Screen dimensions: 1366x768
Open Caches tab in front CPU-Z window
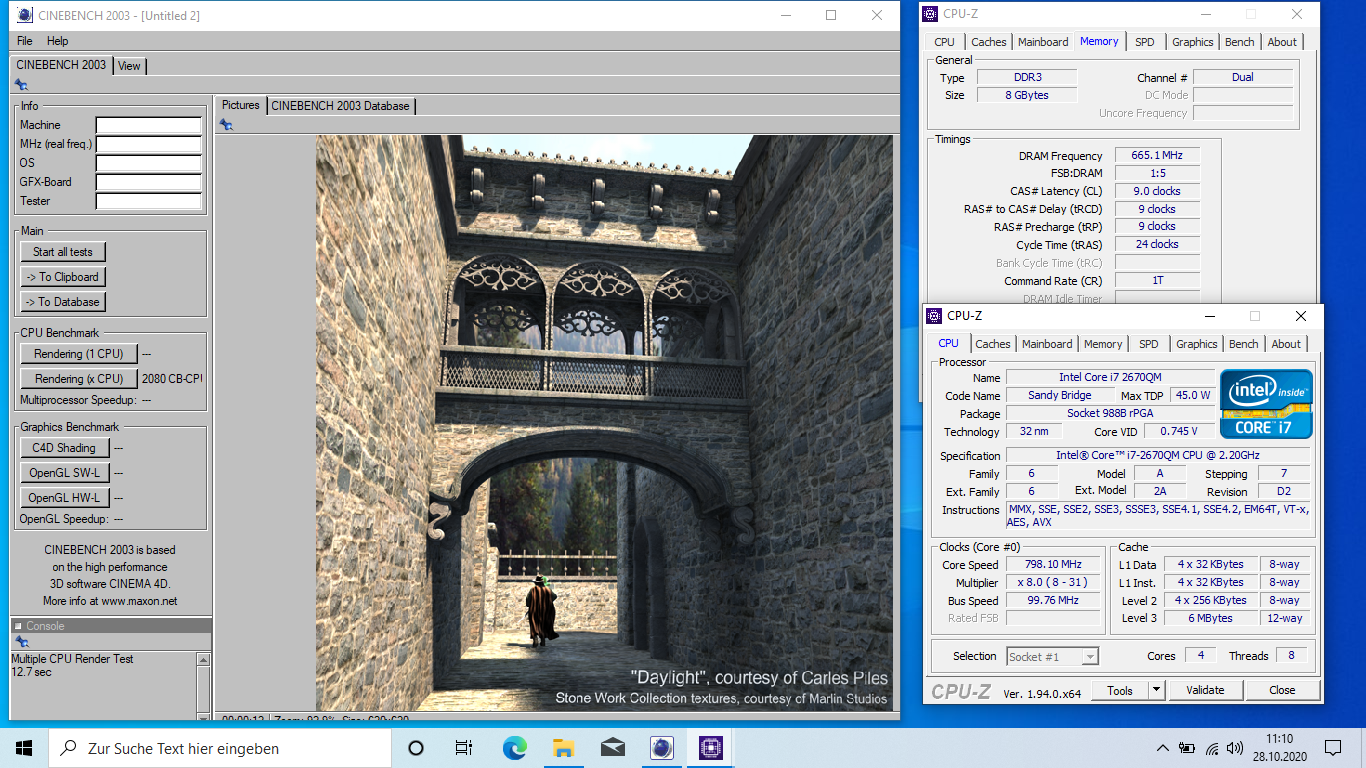coord(993,344)
